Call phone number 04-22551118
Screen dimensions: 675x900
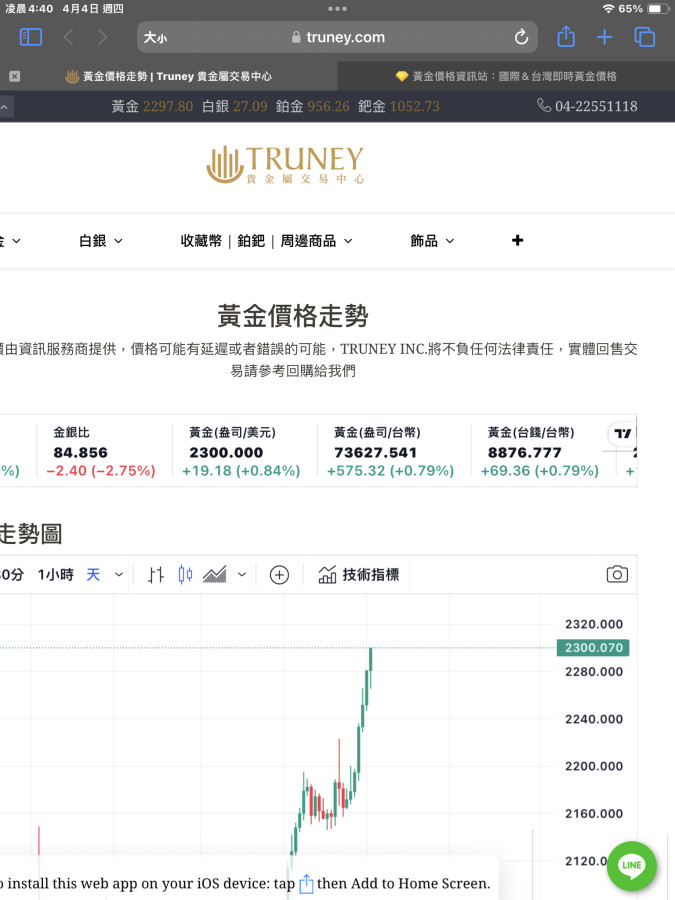pyautogui.click(x=587, y=106)
